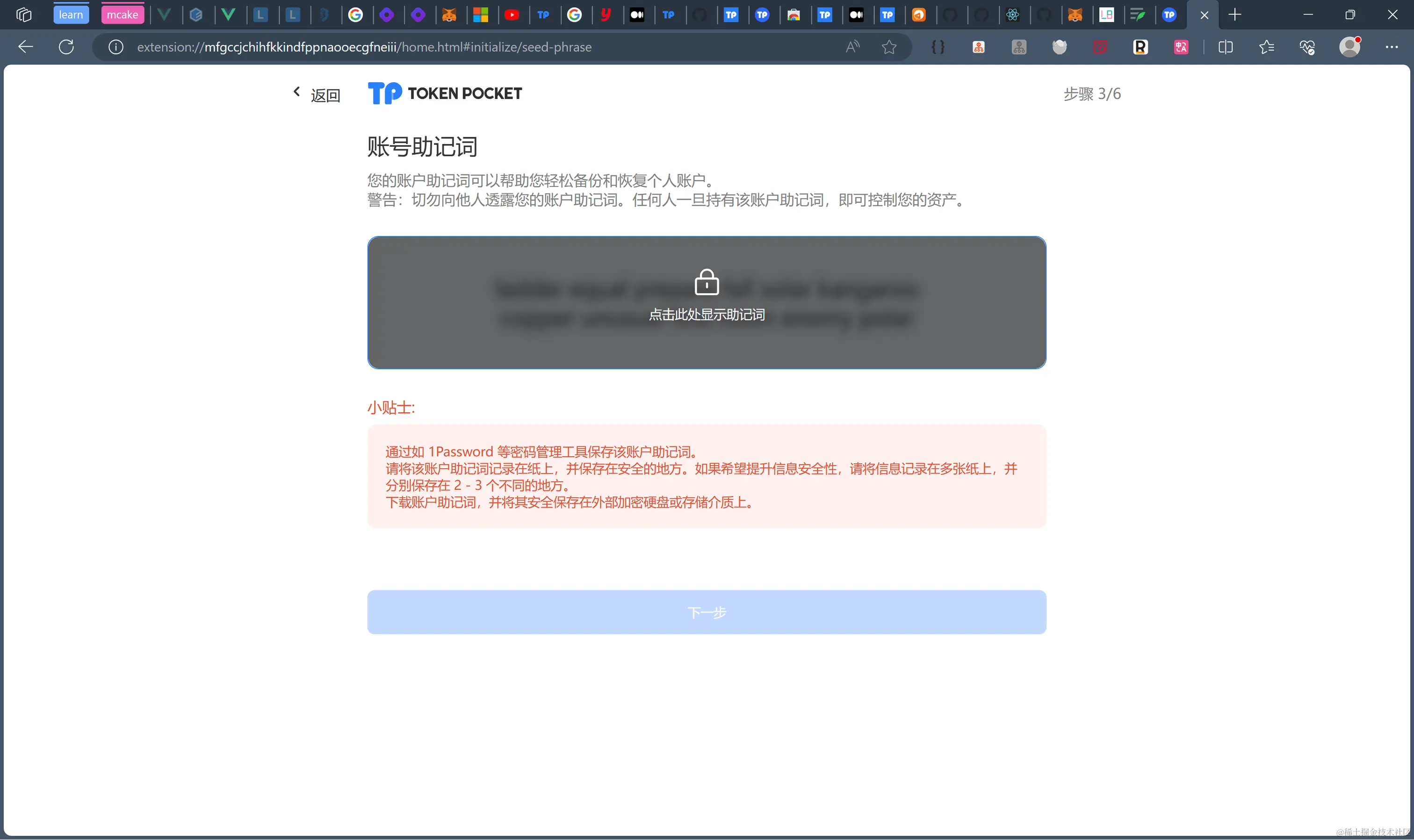This screenshot has height=840, width=1414.
Task: Open the curly braces extension icon
Action: (x=938, y=47)
